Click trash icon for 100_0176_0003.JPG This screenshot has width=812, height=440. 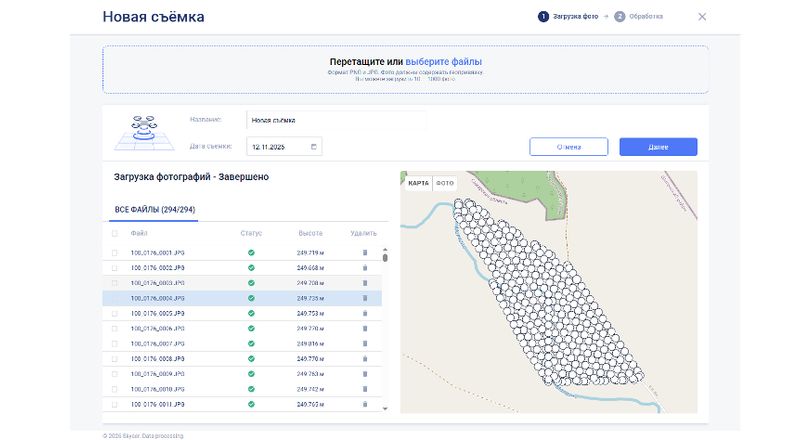click(x=364, y=283)
